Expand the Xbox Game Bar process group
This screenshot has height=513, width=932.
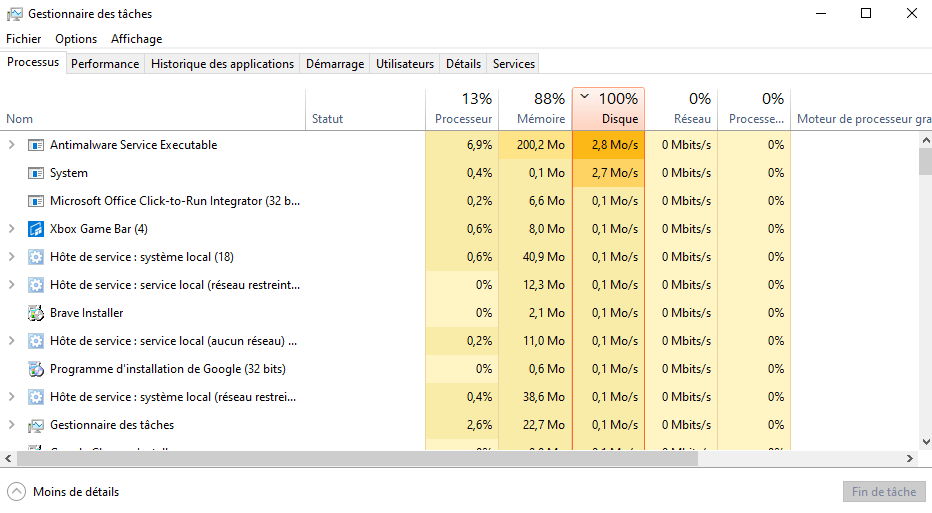coord(11,229)
